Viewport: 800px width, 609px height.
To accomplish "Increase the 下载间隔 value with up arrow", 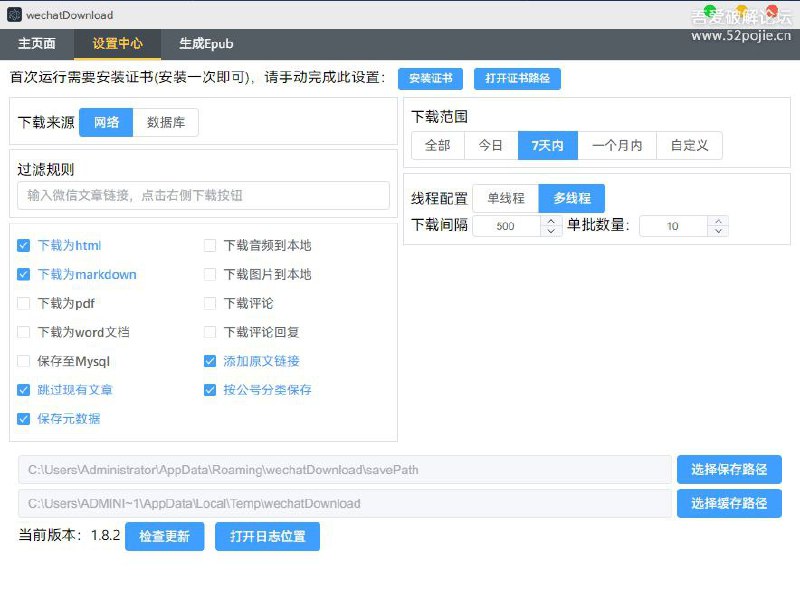I will (551, 221).
